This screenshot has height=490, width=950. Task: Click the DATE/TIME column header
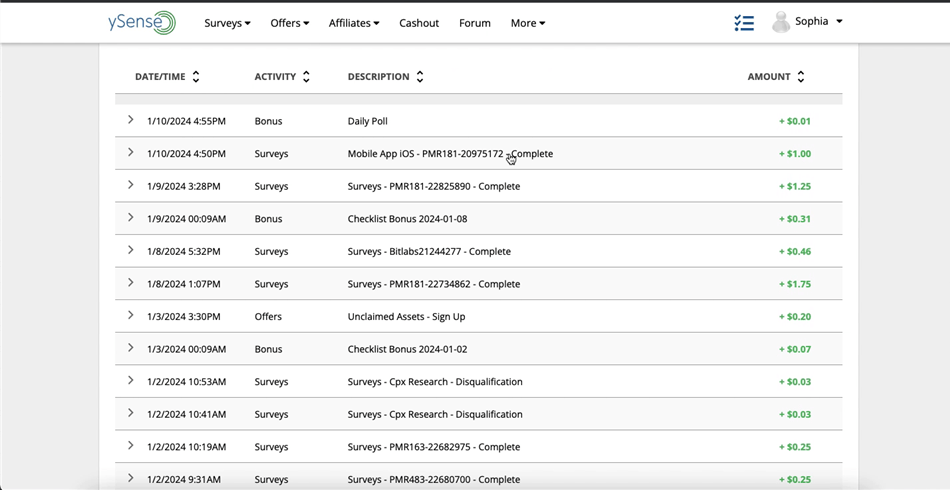(x=160, y=77)
